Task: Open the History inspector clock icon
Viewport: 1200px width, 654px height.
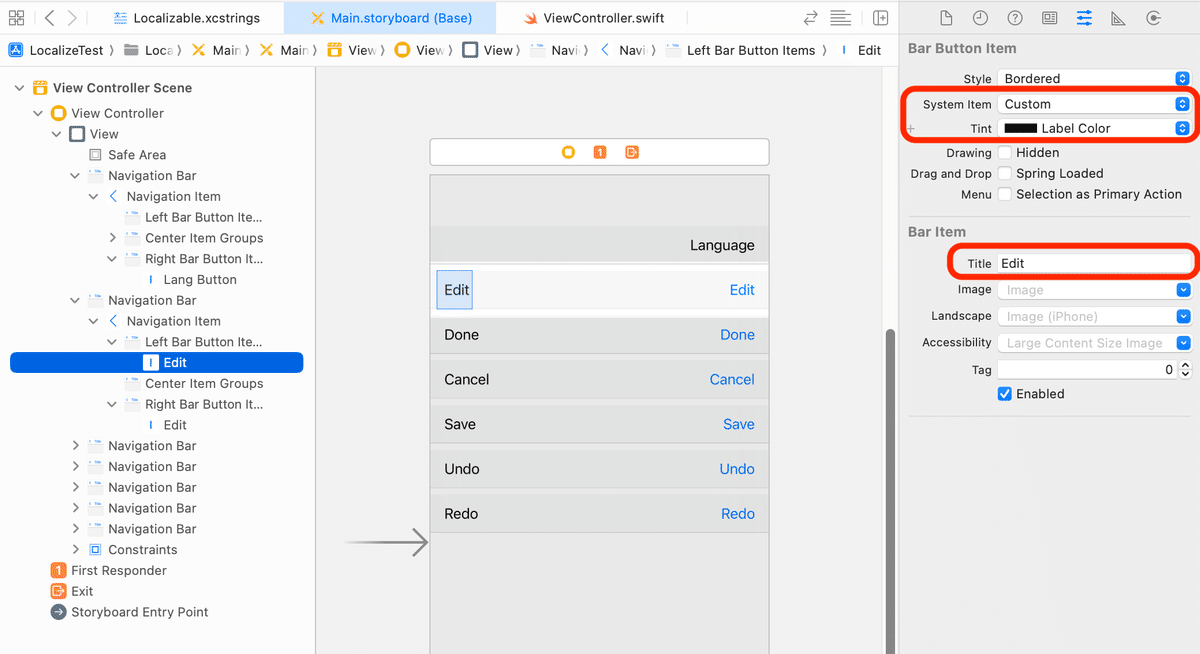Action: point(980,18)
